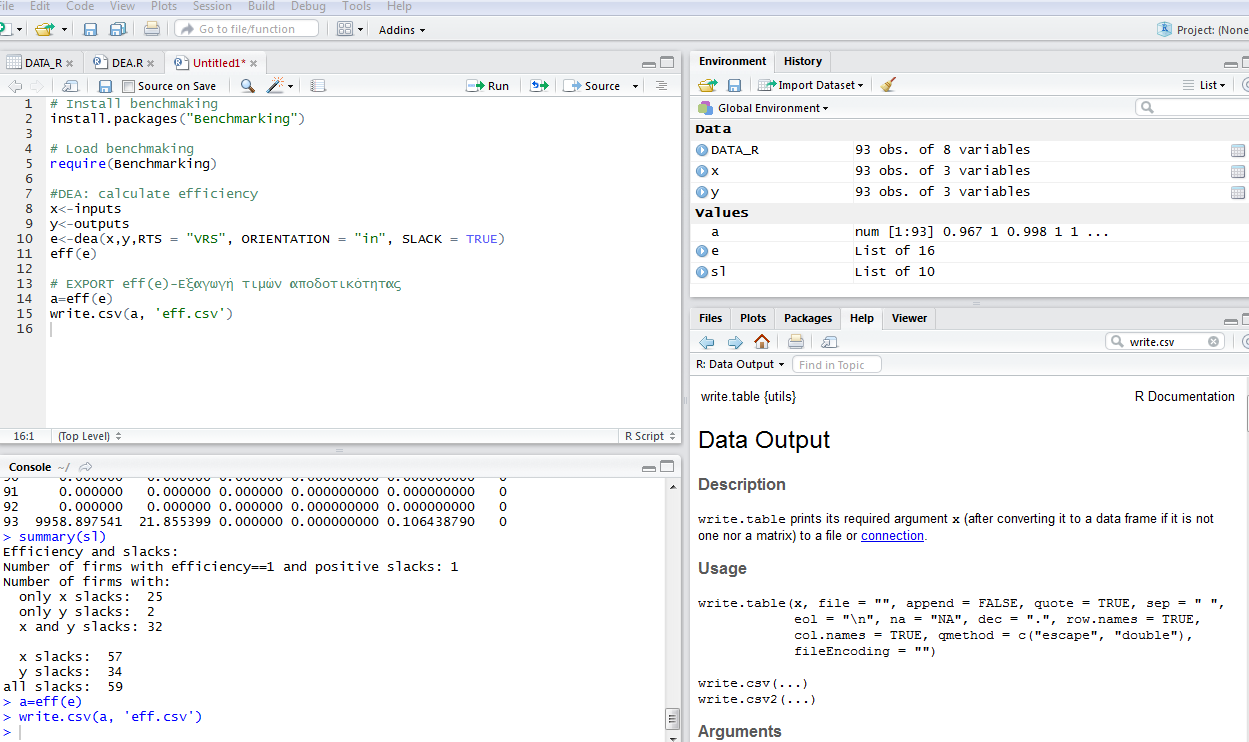Switch to the History tab

pos(803,61)
